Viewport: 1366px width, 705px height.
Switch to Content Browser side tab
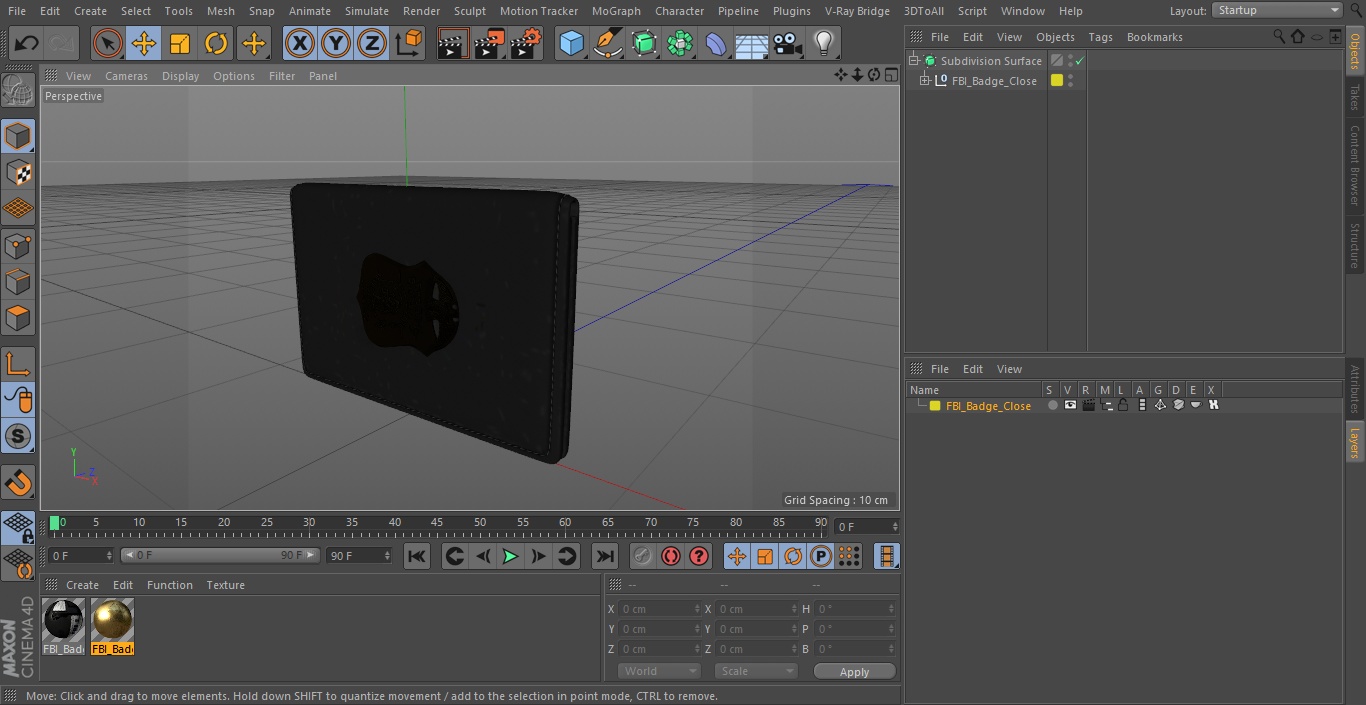point(1355,165)
